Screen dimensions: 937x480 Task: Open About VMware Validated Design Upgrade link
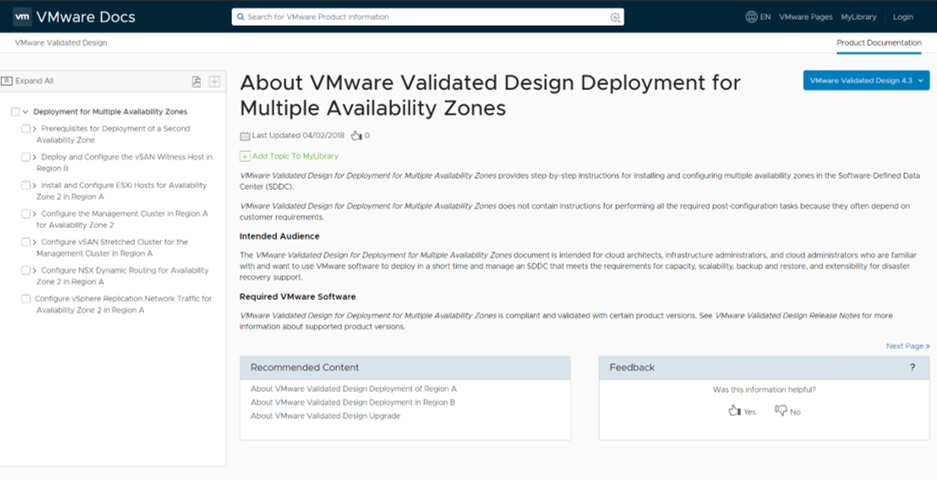[325, 416]
